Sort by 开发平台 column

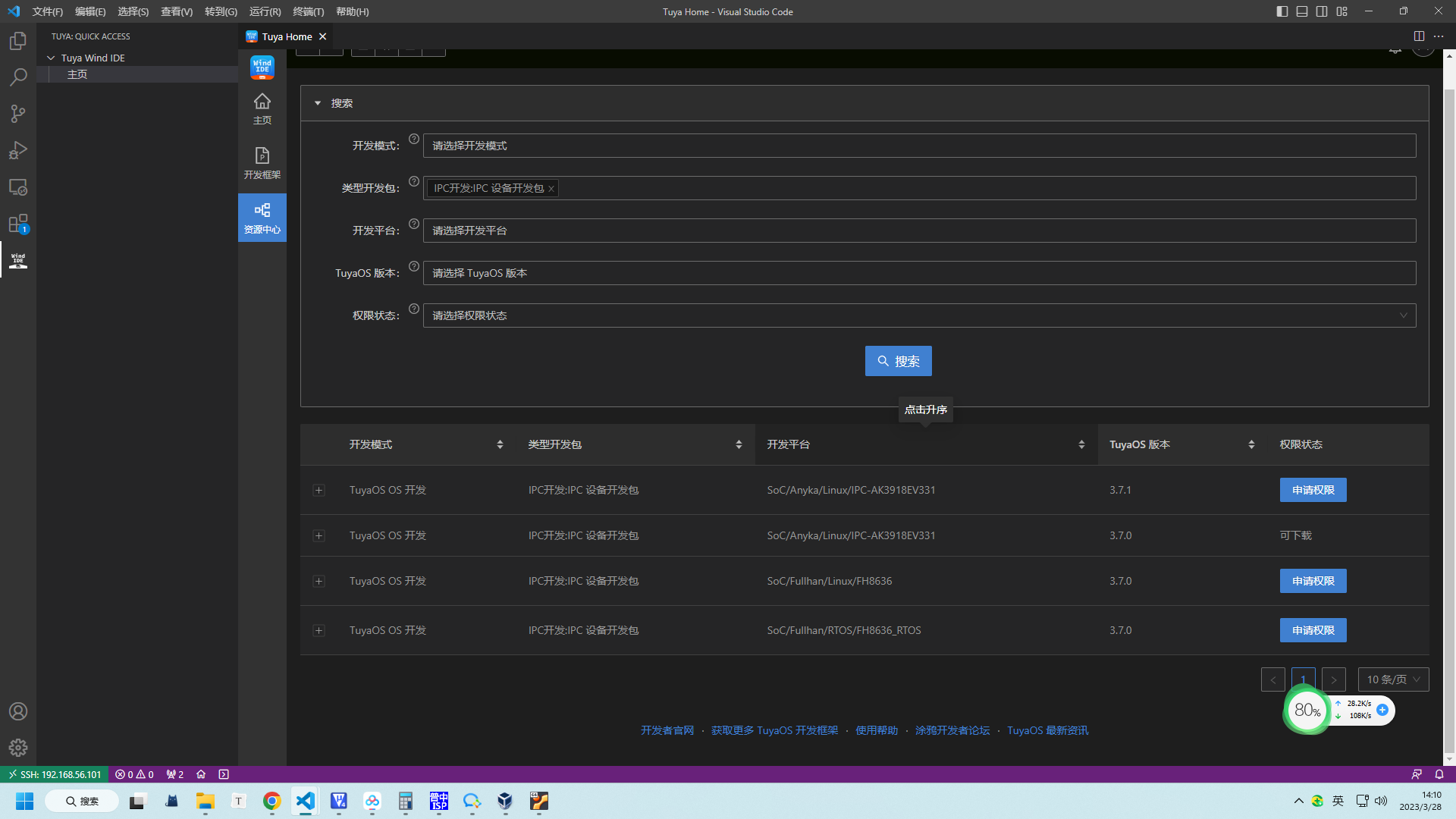1081,444
